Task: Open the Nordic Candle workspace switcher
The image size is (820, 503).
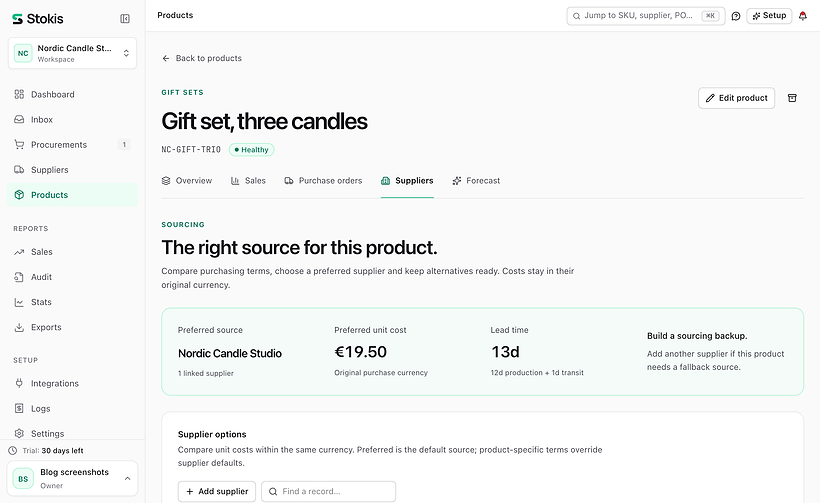Action: (72, 53)
